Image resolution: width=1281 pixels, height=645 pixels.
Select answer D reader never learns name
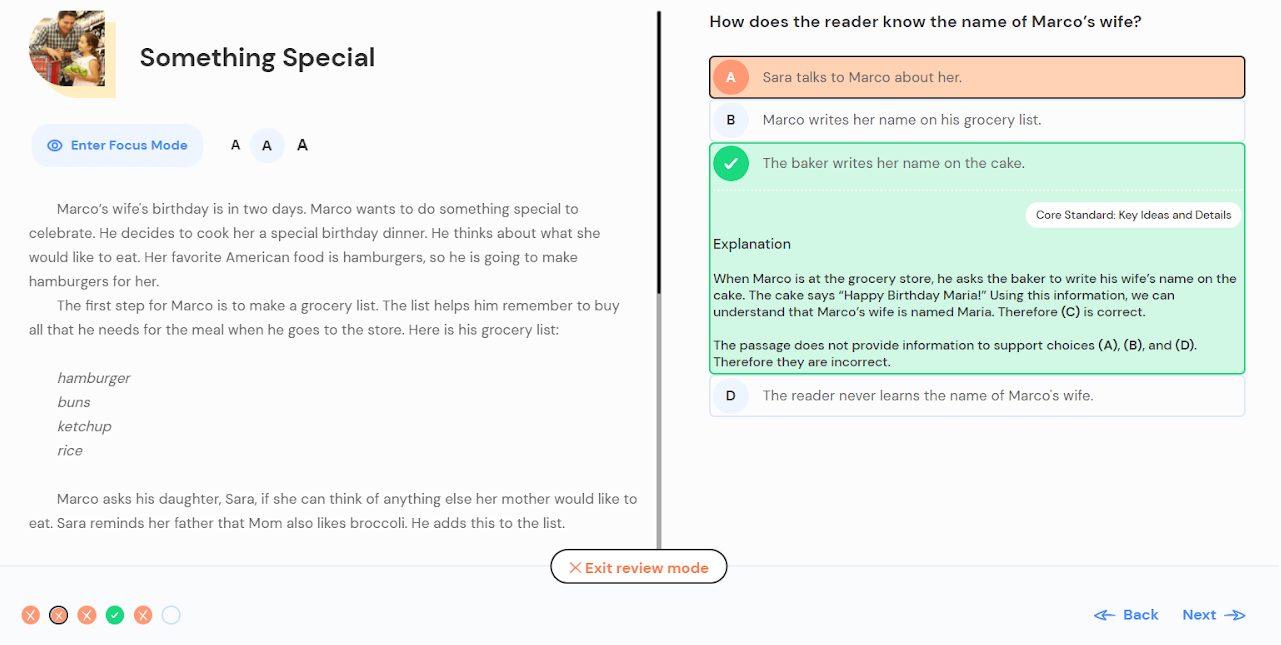click(977, 396)
